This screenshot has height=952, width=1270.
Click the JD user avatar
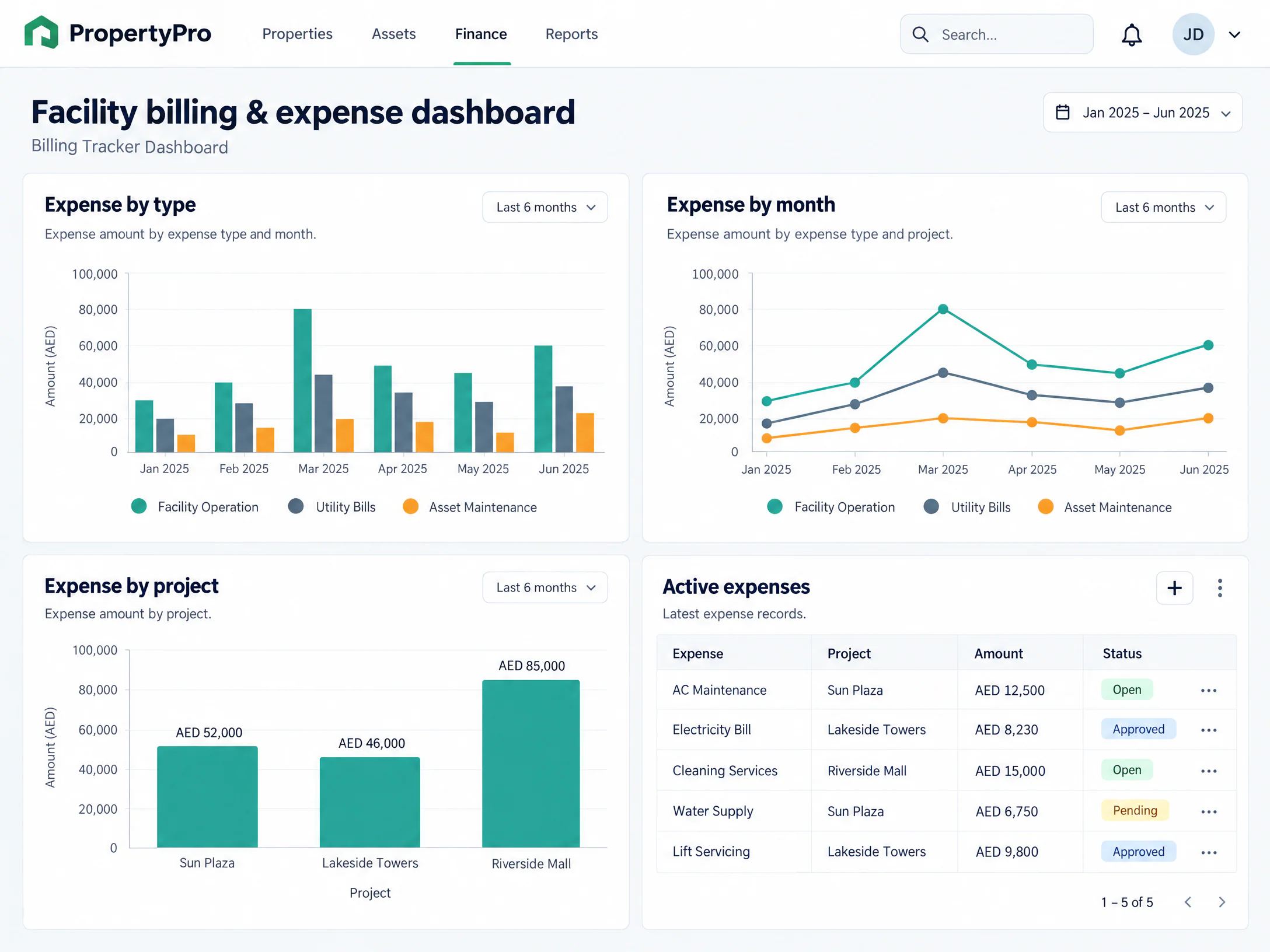coord(1193,34)
